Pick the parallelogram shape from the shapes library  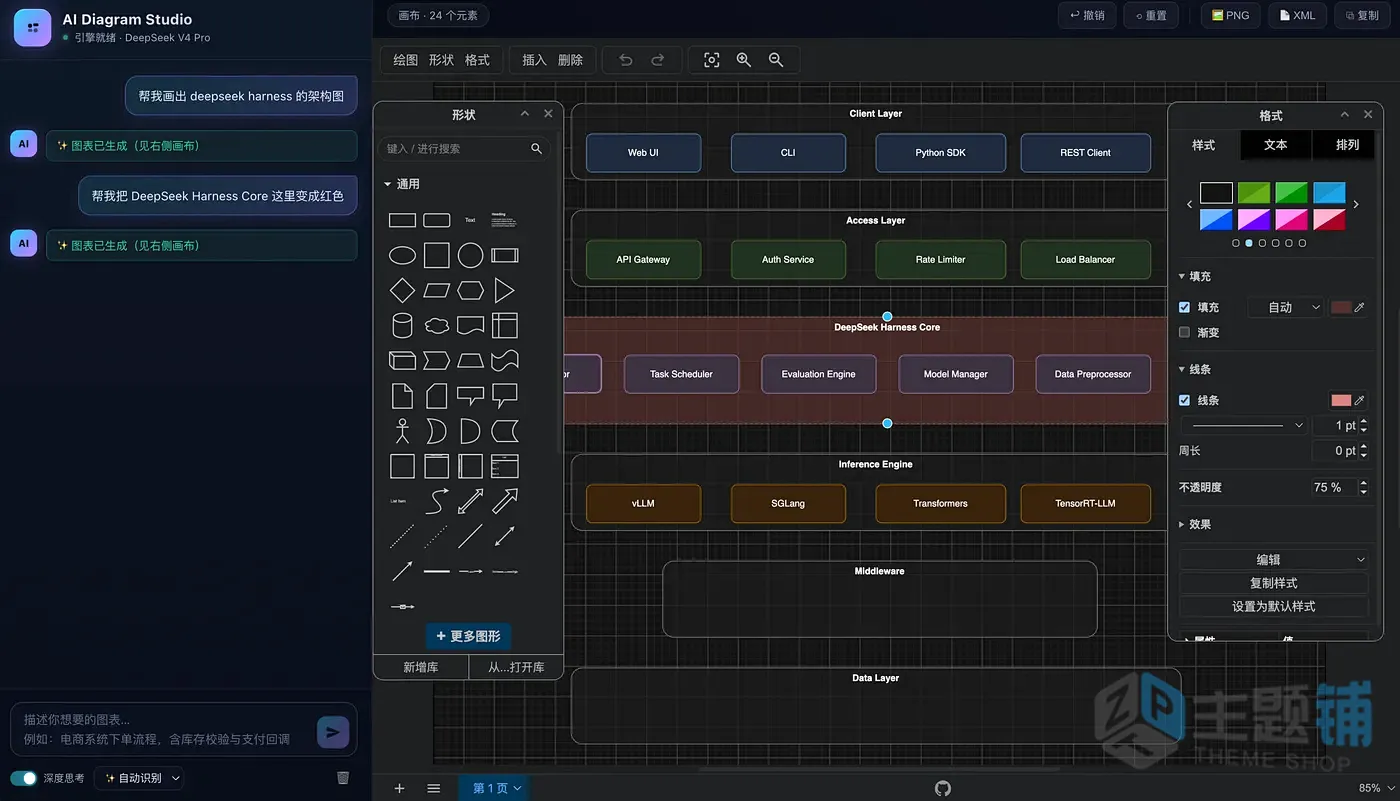[x=437, y=291]
